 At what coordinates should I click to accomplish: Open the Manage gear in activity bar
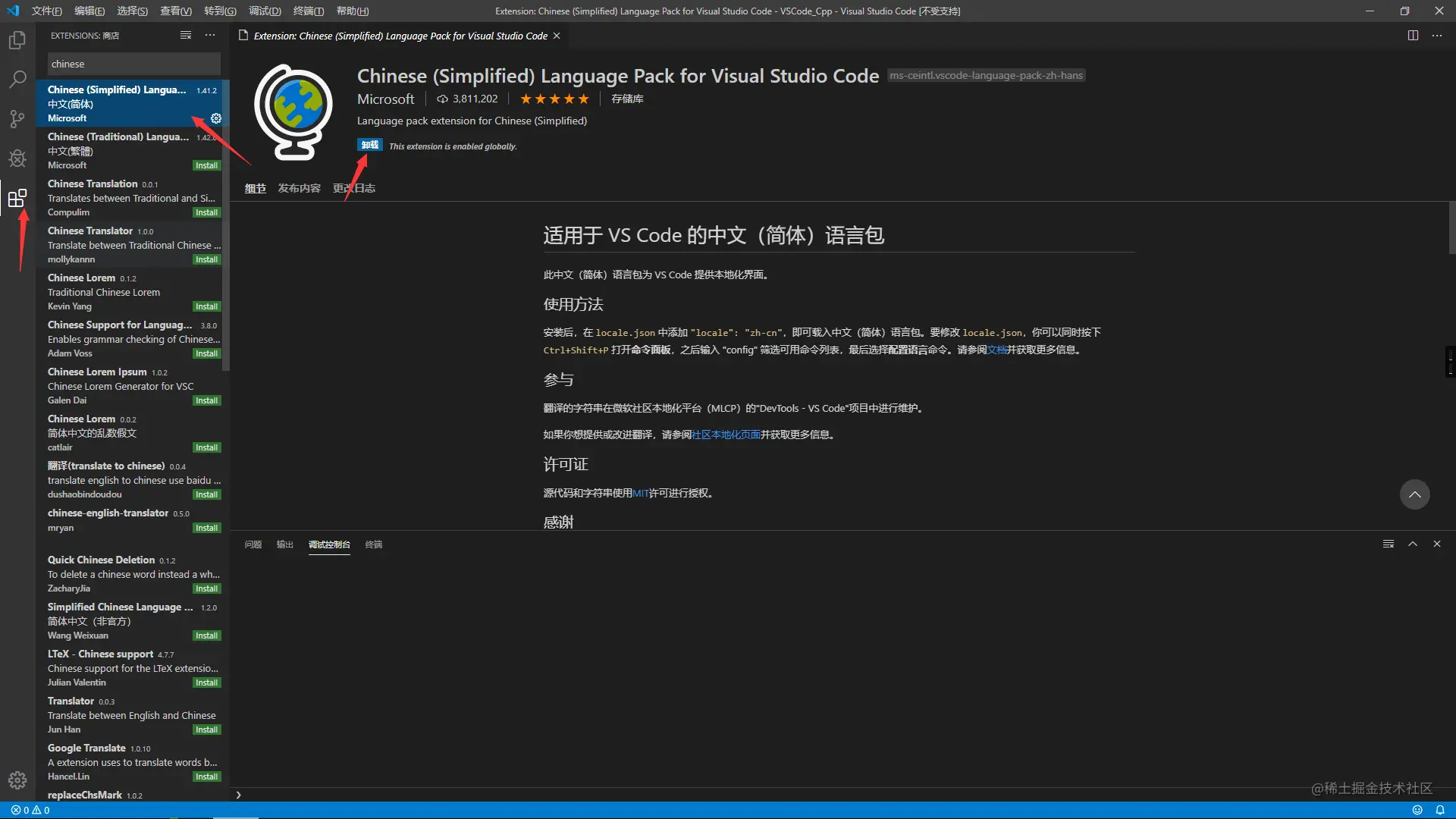pos(17,780)
